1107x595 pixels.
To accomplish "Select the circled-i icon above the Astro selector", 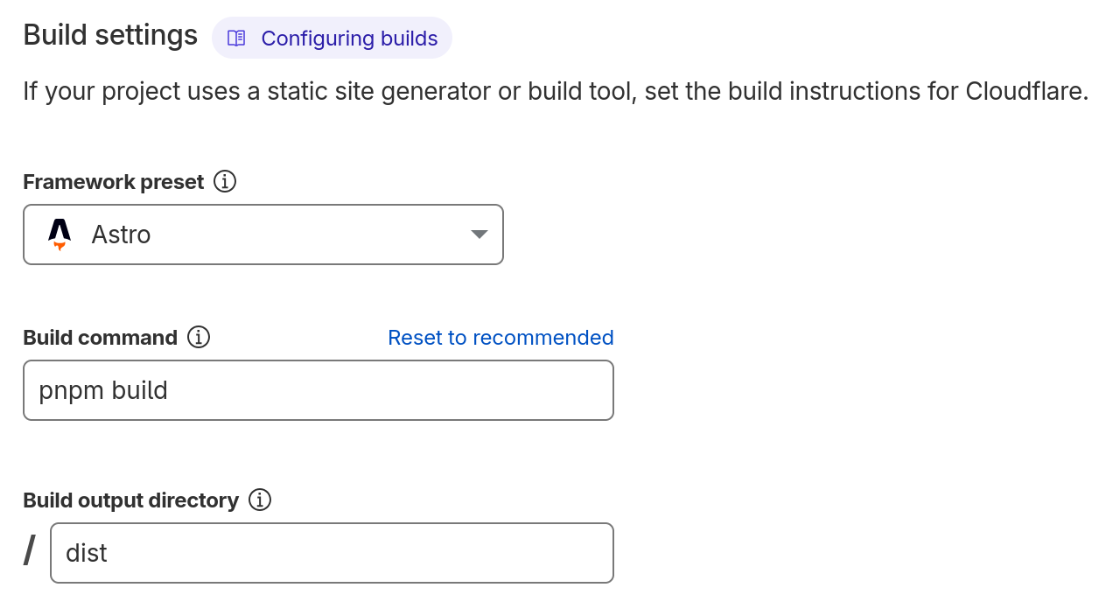I will coord(226,181).
